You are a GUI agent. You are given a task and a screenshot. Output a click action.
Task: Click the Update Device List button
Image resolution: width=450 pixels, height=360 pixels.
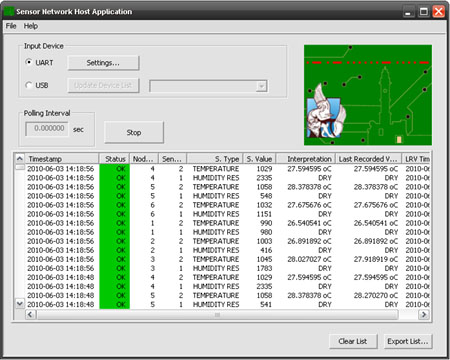point(103,85)
